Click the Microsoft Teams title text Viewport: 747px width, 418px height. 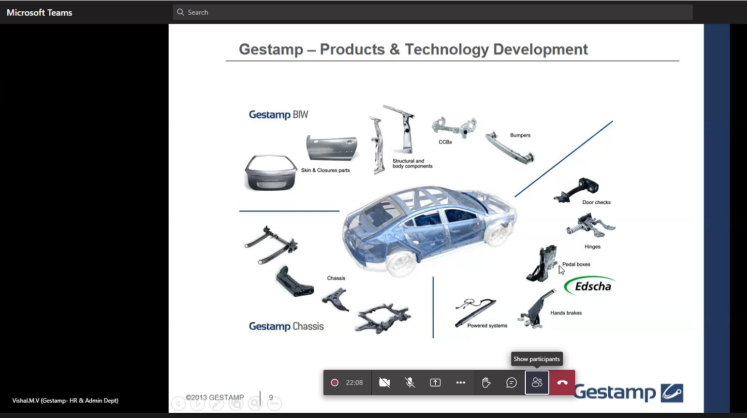(x=39, y=13)
